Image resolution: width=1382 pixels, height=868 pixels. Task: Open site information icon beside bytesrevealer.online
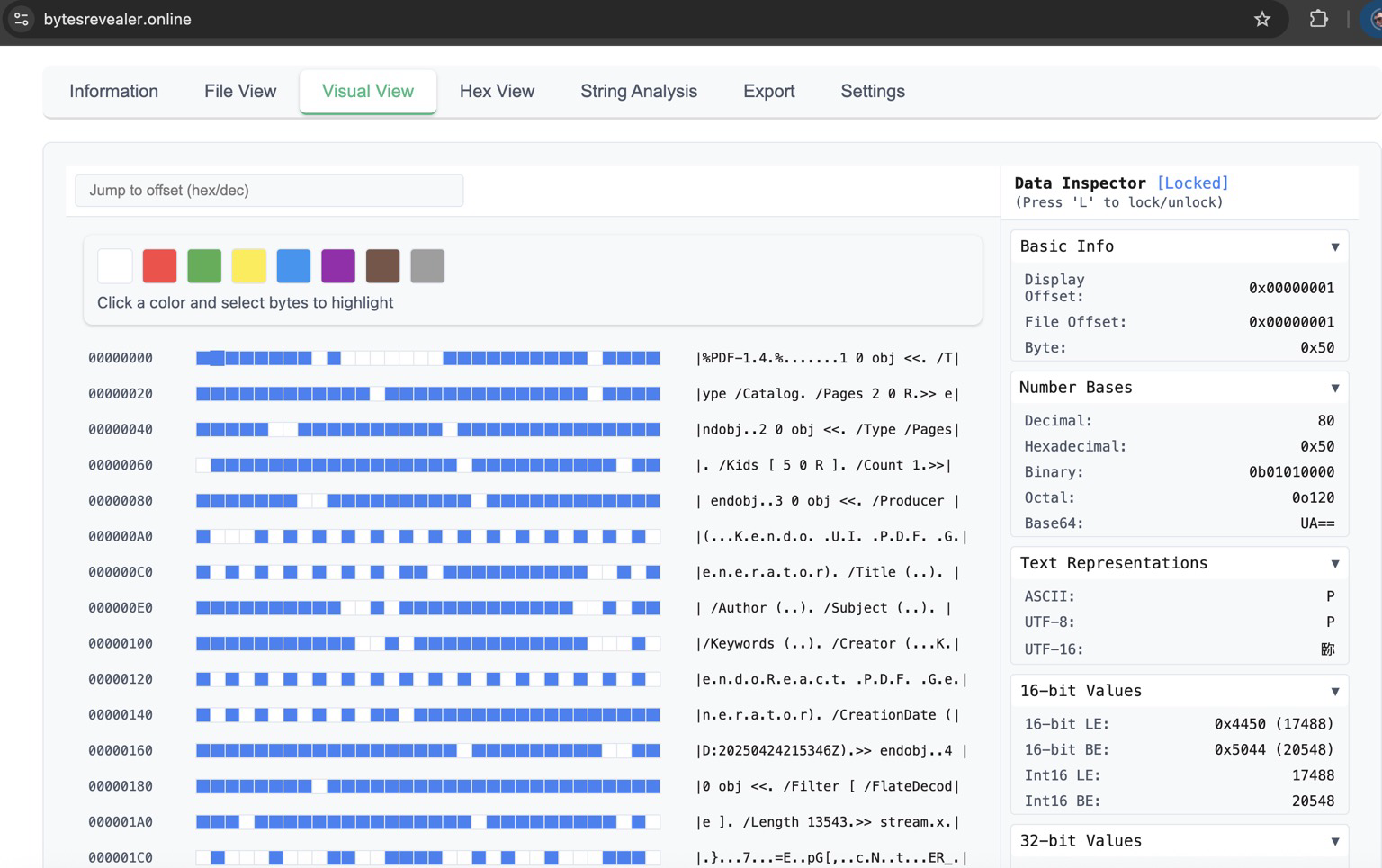(21, 19)
